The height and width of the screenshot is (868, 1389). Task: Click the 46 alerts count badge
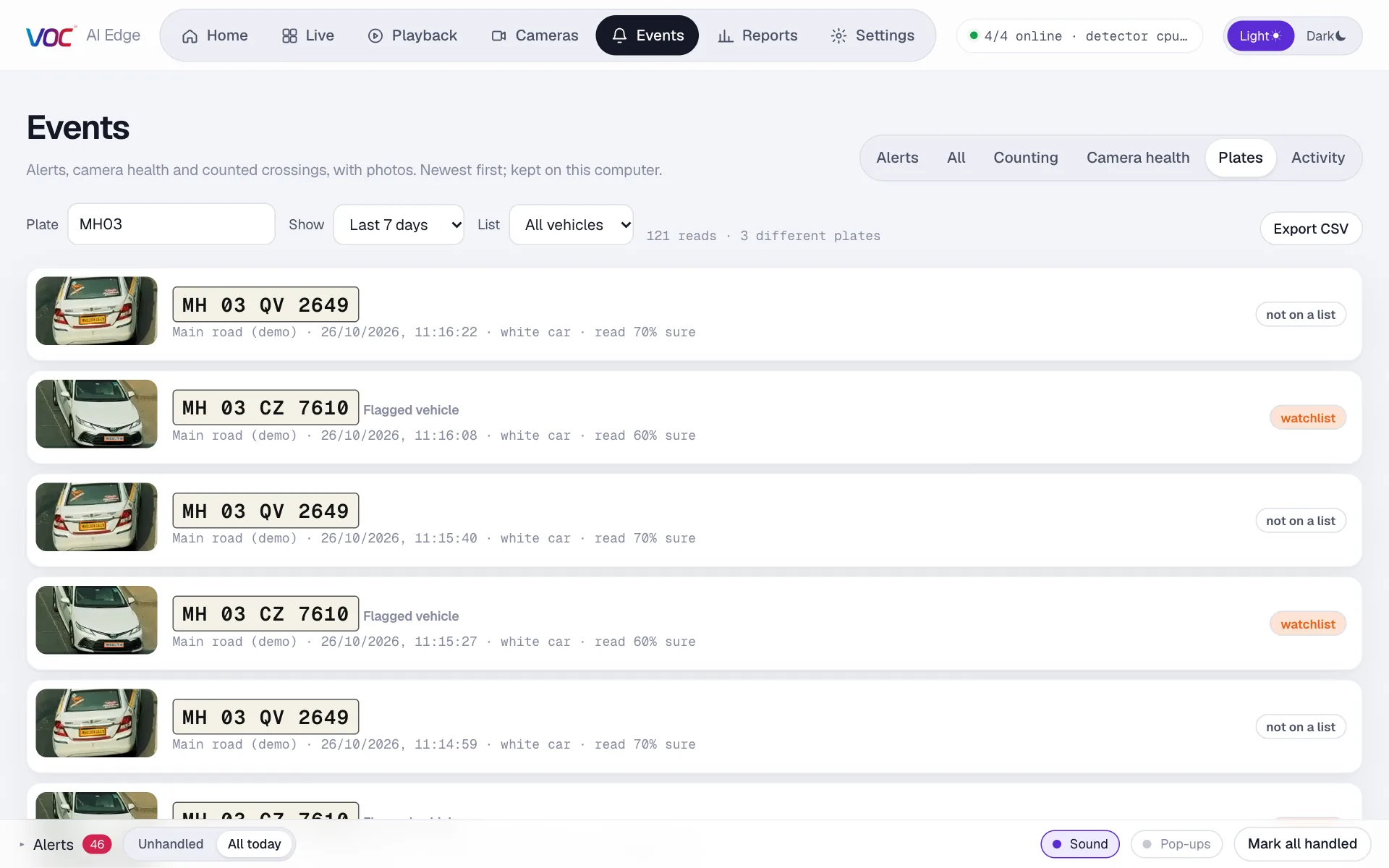pyautogui.click(x=97, y=844)
